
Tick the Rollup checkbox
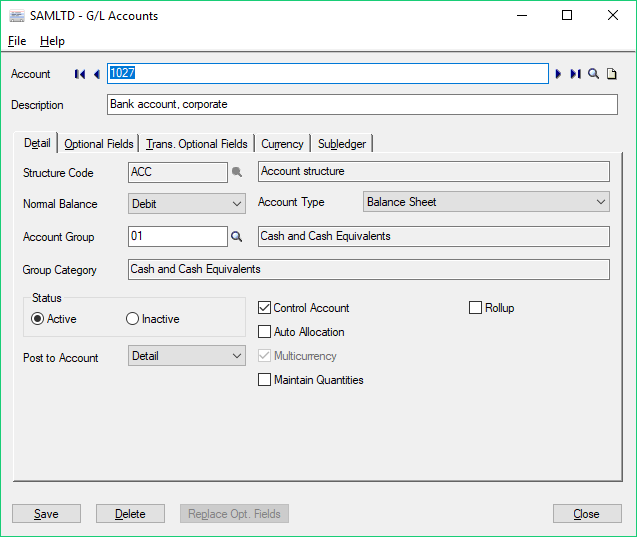(476, 308)
